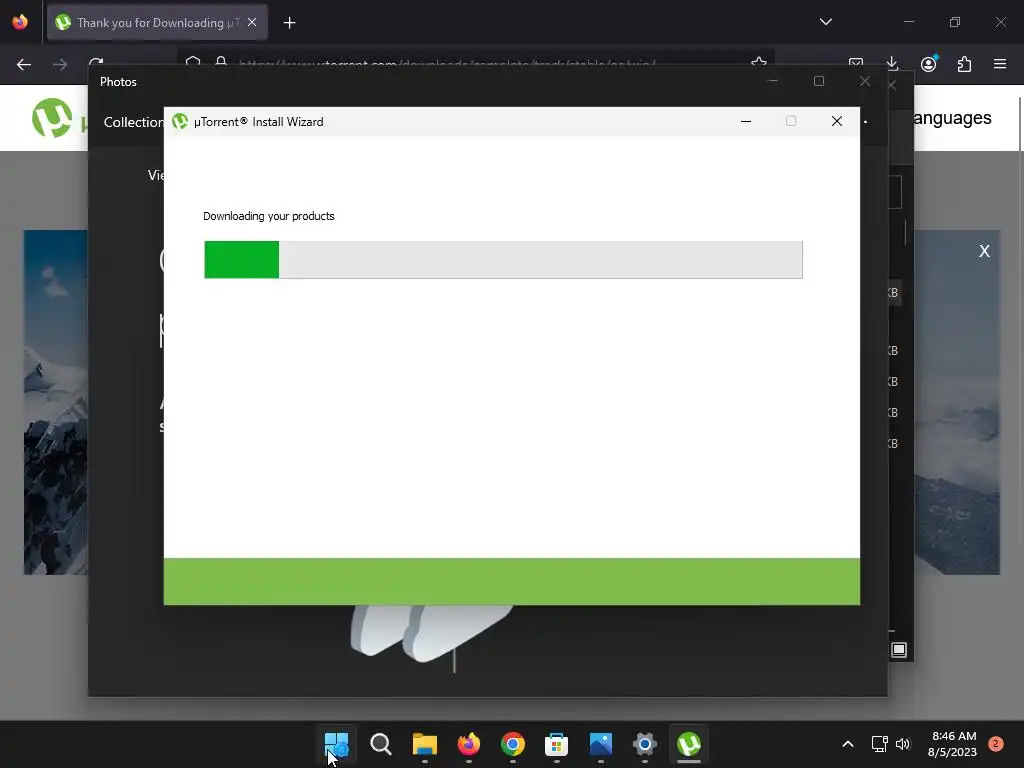Open the Collection tab in Photos
This screenshot has height=768, width=1024.
[x=133, y=122]
